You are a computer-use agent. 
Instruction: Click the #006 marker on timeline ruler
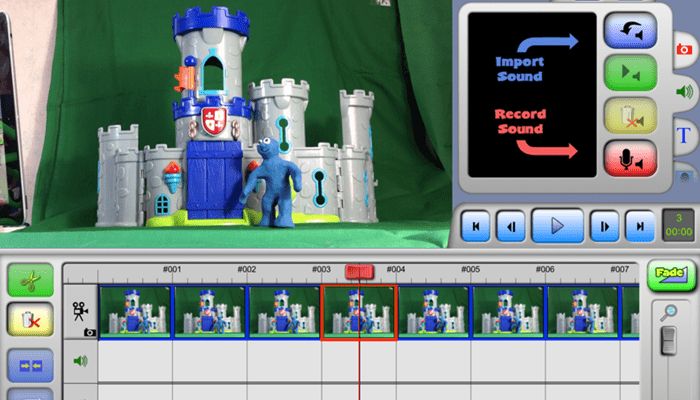[x=545, y=269]
